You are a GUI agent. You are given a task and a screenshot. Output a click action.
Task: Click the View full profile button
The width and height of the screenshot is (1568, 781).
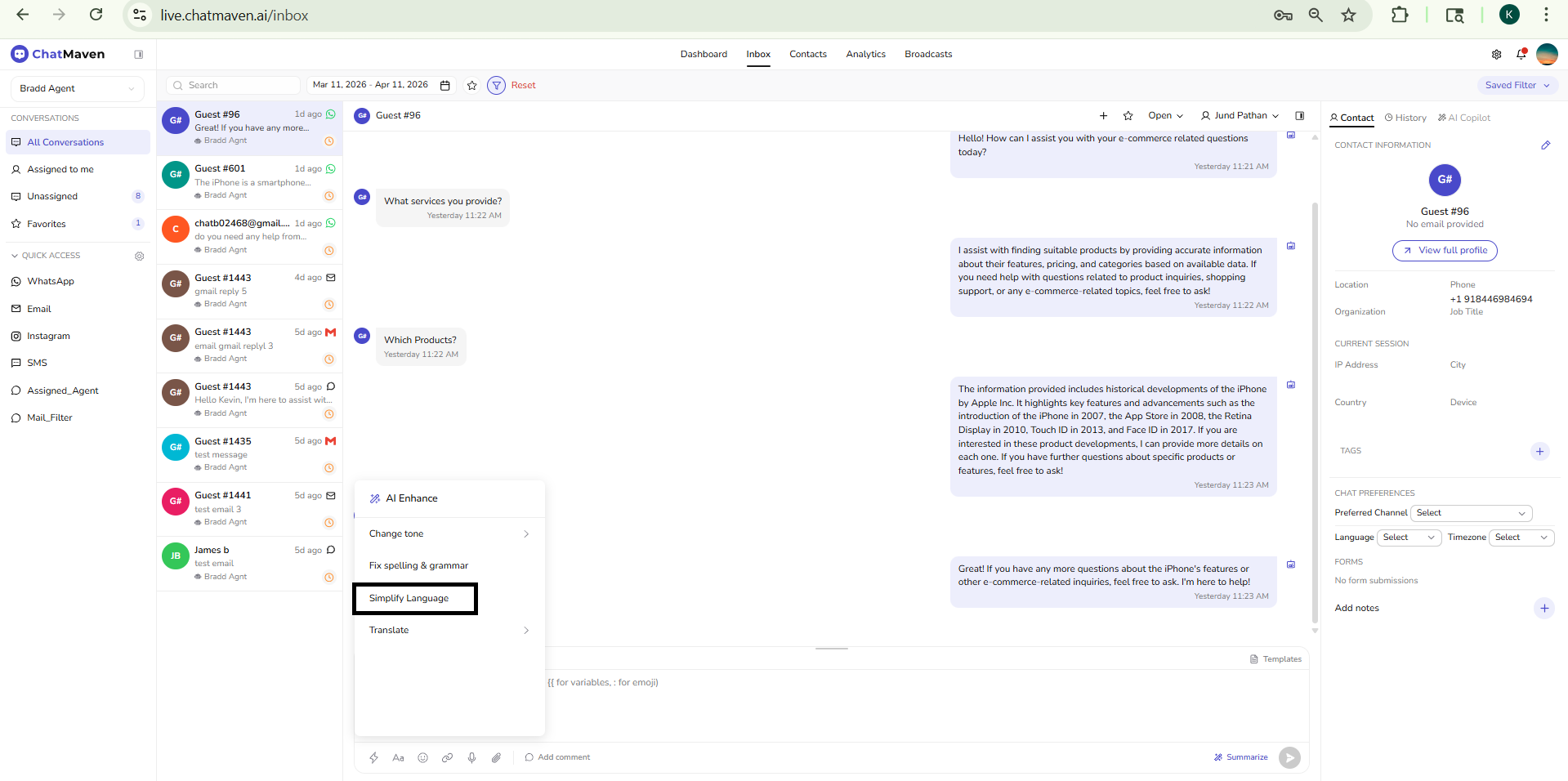[x=1444, y=250]
